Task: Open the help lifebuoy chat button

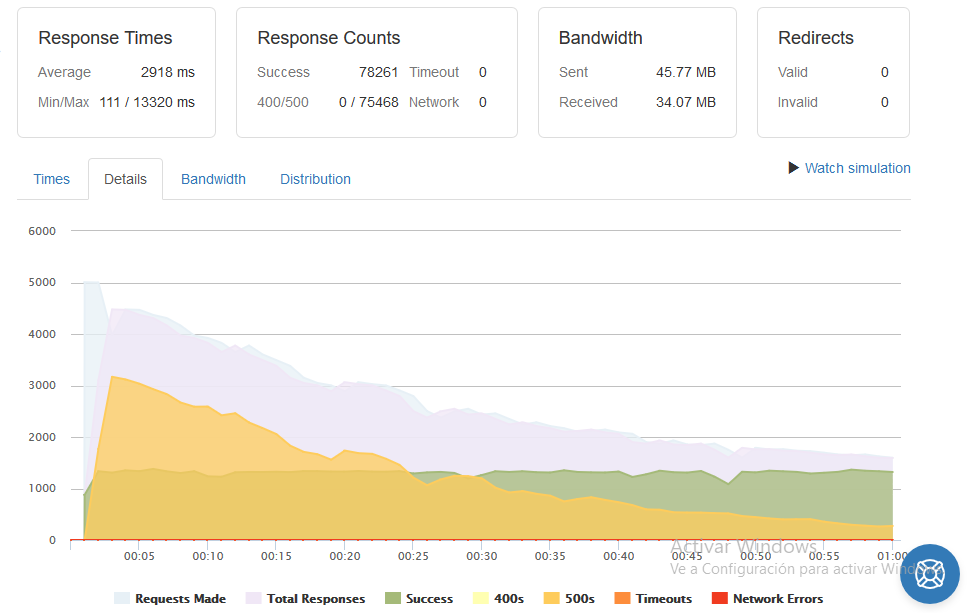Action: [x=929, y=573]
